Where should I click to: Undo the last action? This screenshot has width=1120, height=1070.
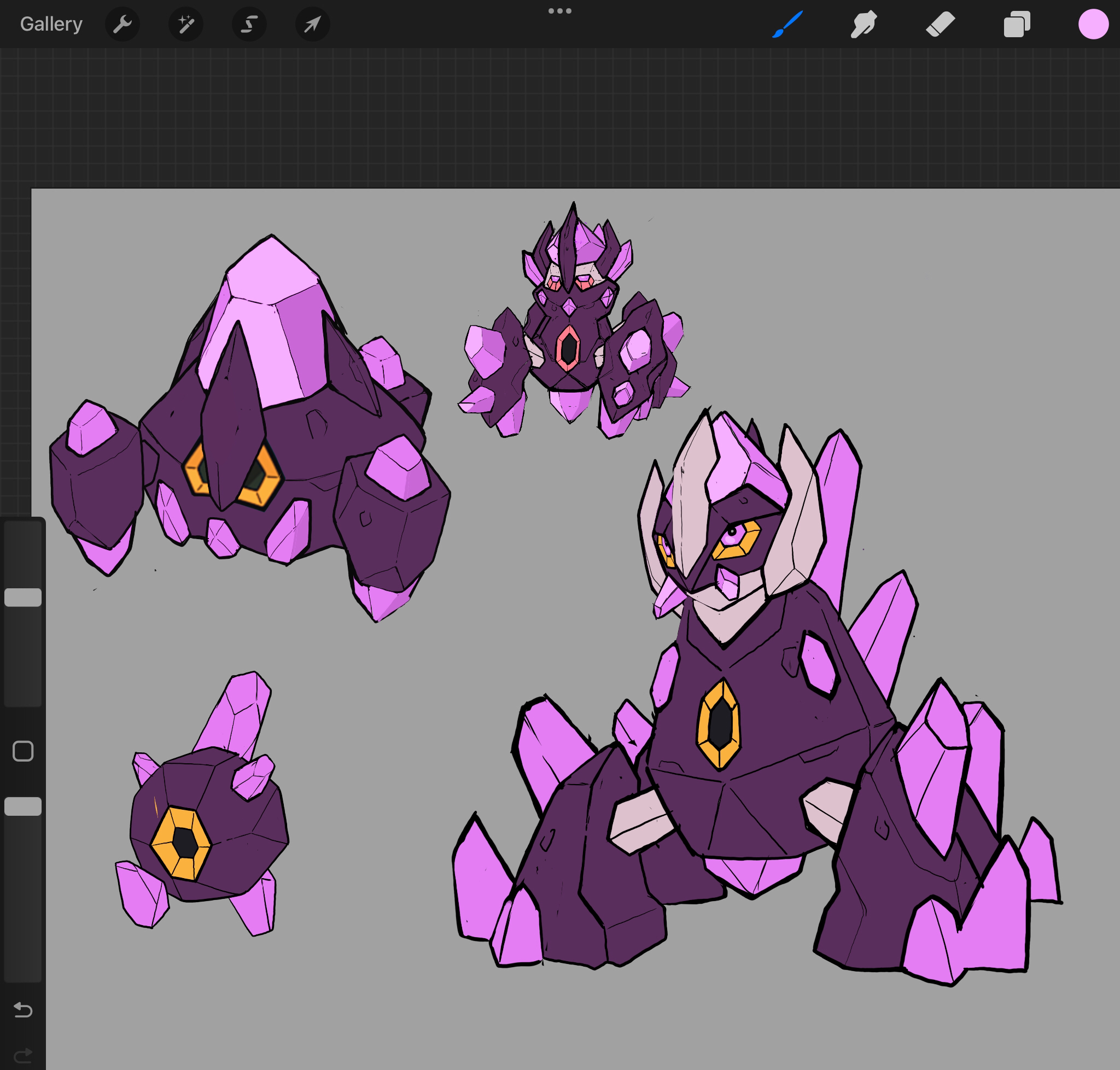23,1009
